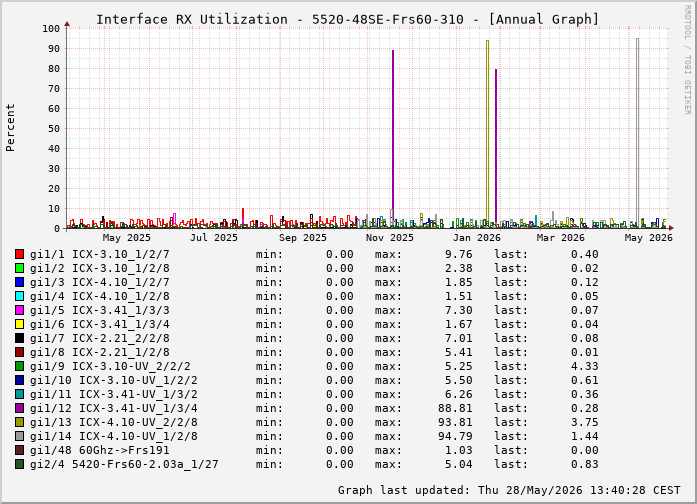Click the red gi1/1 legend color swatch
Screen dimensions: 697x504
19,254
